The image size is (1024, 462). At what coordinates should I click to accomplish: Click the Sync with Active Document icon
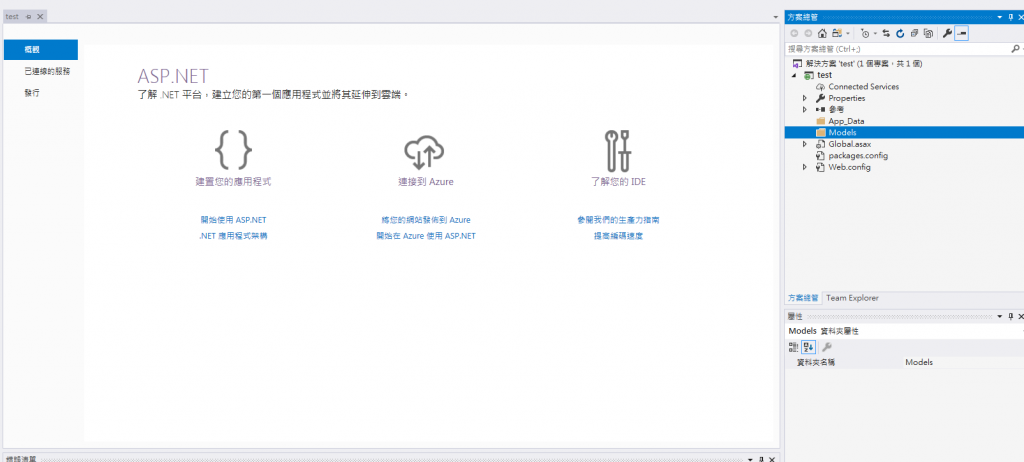pos(886,33)
